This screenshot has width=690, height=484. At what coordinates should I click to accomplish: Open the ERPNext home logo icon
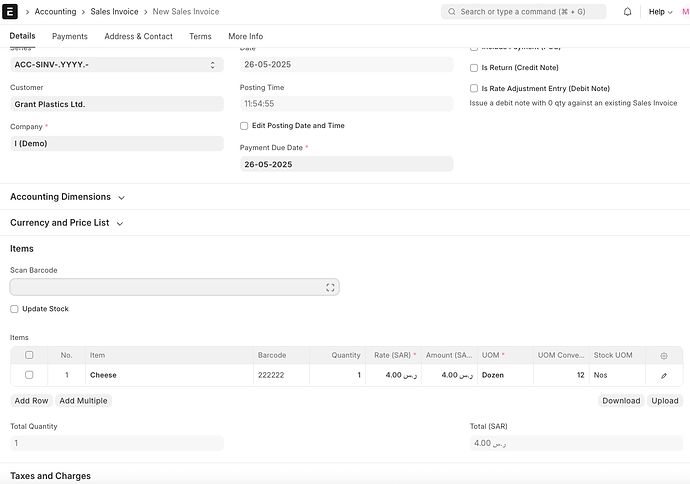click(x=10, y=11)
